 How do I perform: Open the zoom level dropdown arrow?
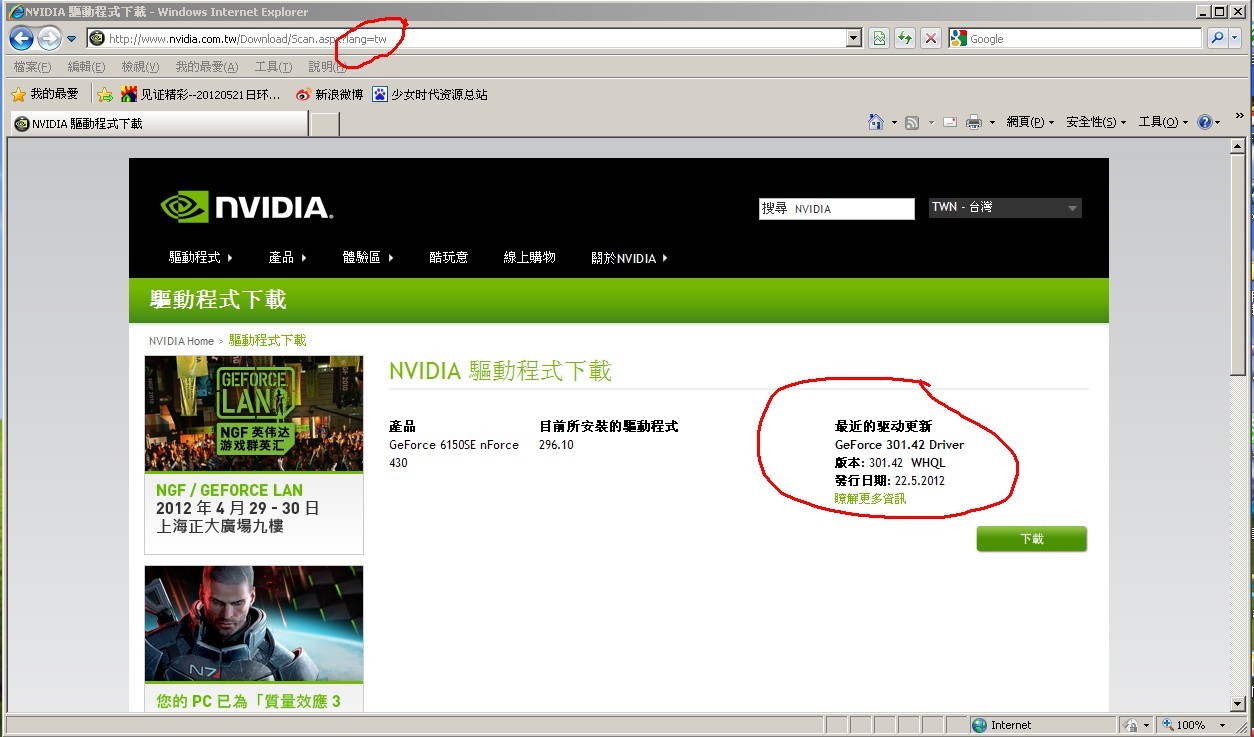pos(1222,725)
